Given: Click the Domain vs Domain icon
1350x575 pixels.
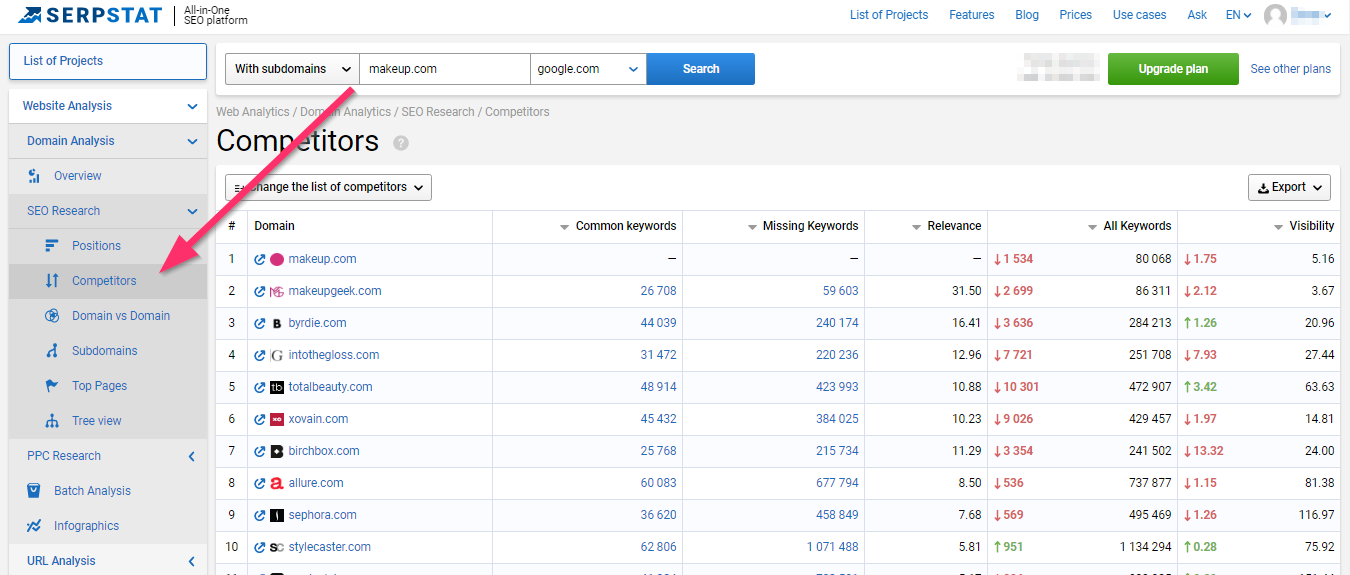Looking at the screenshot, I should point(53,316).
